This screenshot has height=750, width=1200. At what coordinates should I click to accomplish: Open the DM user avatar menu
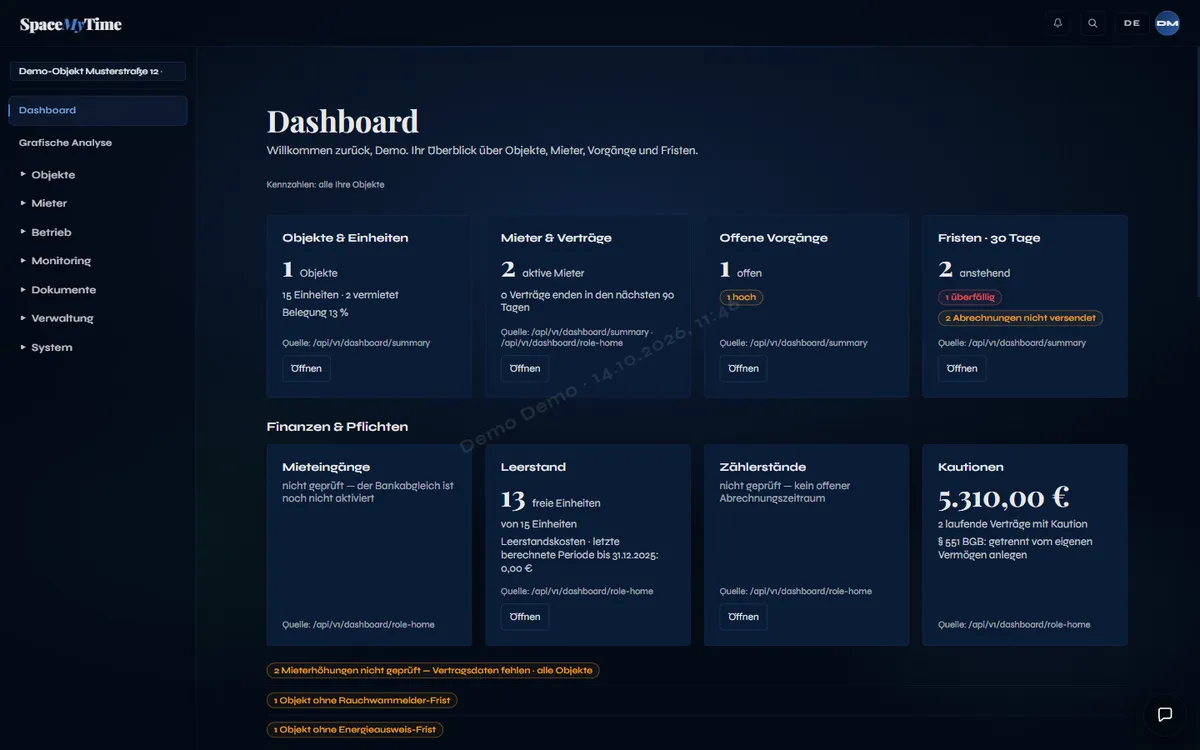pos(1167,23)
